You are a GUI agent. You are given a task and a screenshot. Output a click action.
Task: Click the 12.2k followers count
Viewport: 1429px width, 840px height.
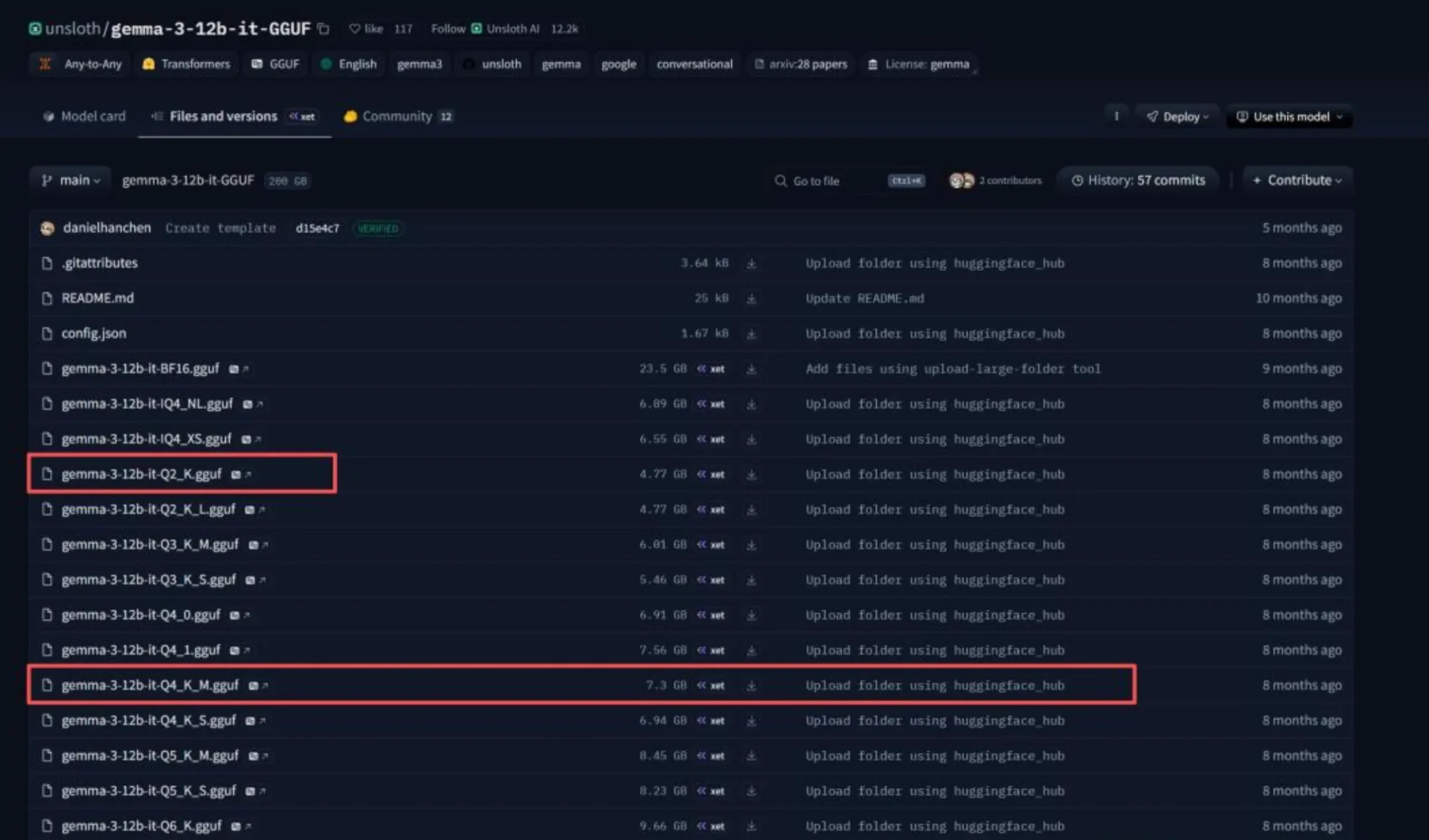tap(565, 28)
